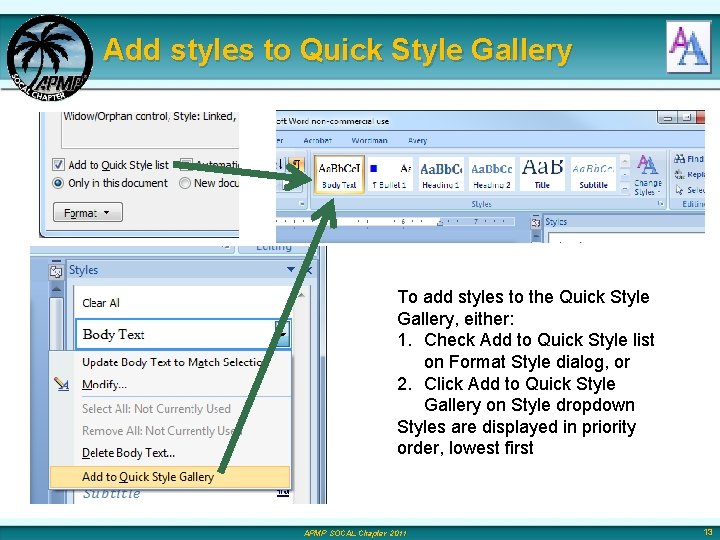Screen dimensions: 720x540
Task: Open the Acrobat ribbon tab
Action: (x=317, y=141)
